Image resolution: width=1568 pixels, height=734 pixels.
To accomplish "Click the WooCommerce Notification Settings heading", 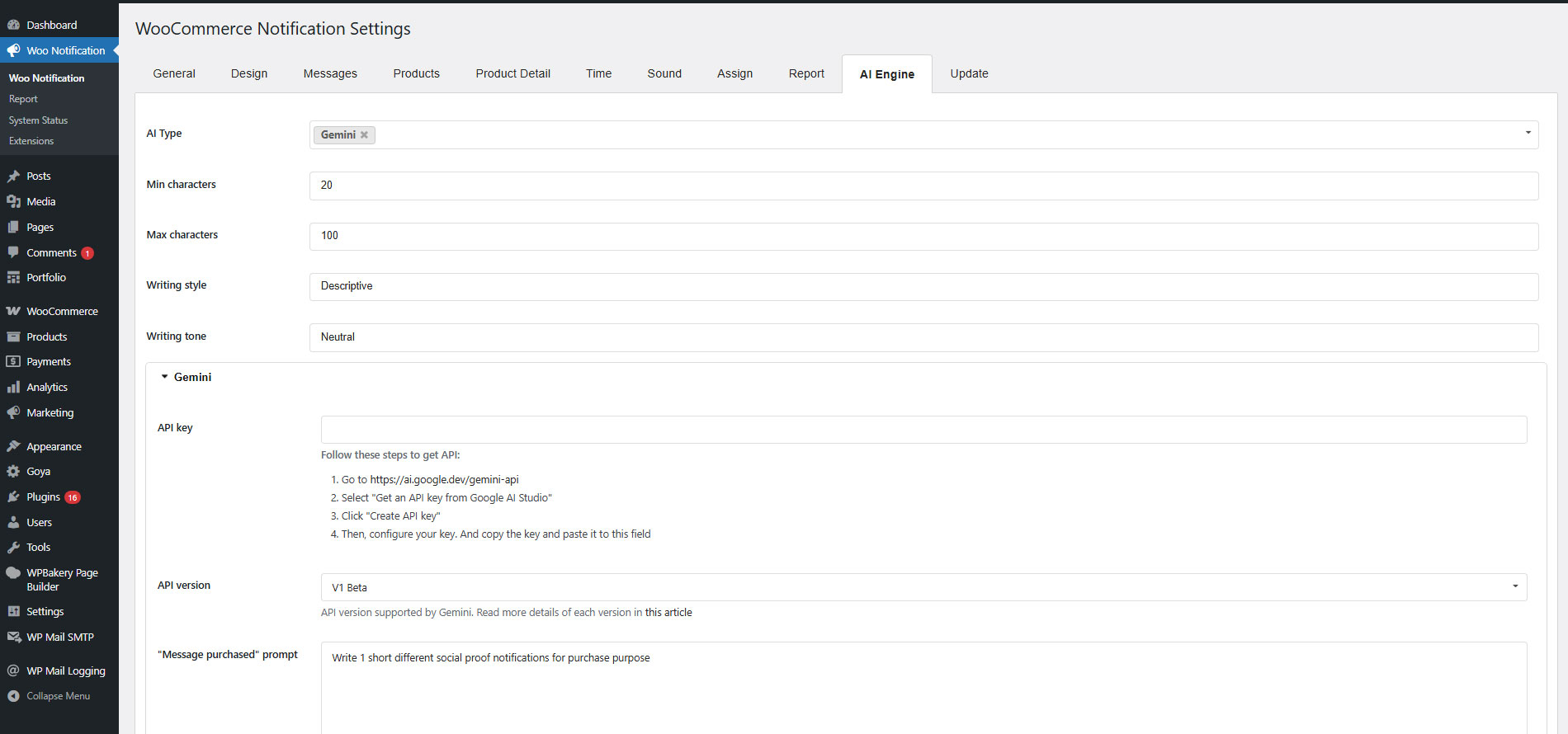I will pyautogui.click(x=273, y=29).
